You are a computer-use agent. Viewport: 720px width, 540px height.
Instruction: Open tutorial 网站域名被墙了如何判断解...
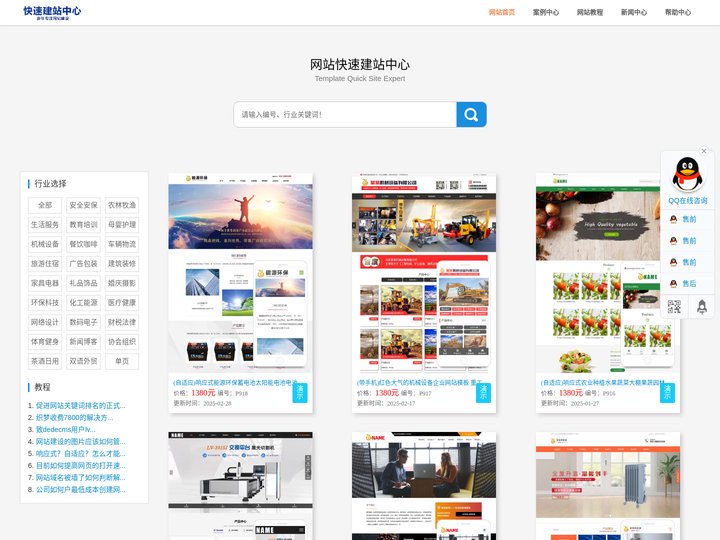tap(80, 477)
